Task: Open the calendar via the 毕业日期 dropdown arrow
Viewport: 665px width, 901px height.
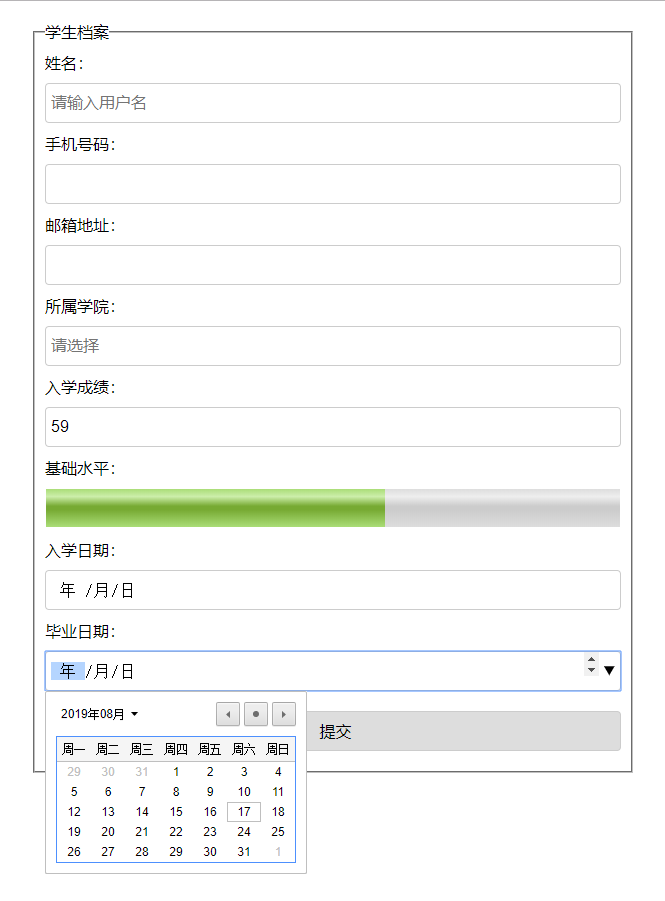Action: 609,670
